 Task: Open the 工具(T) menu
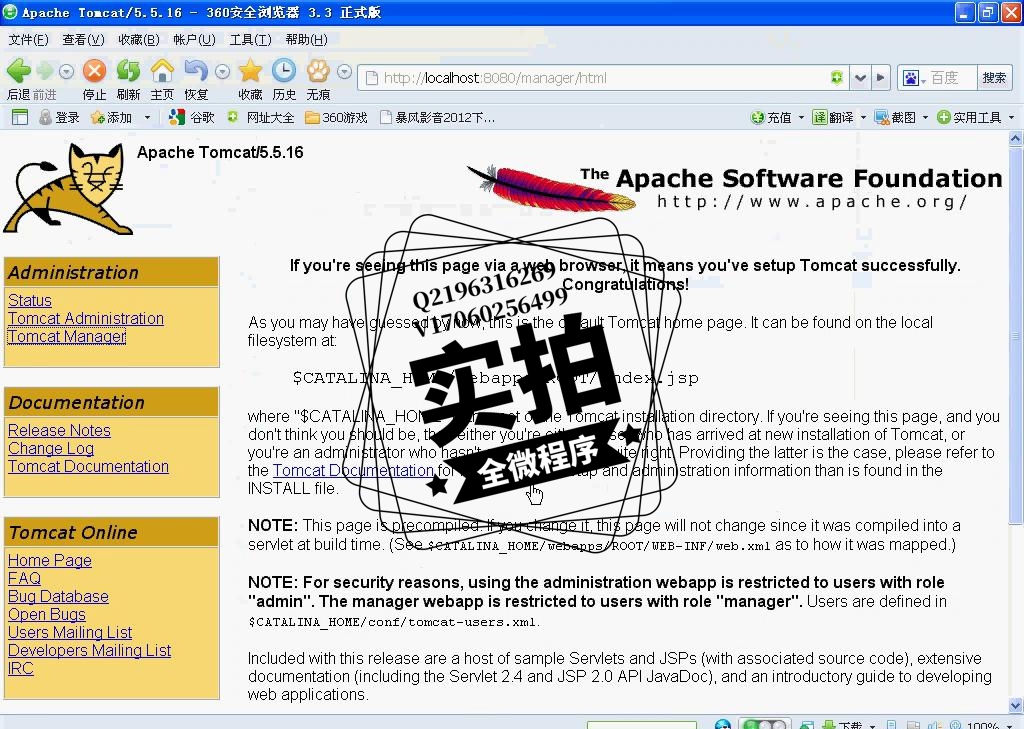250,40
